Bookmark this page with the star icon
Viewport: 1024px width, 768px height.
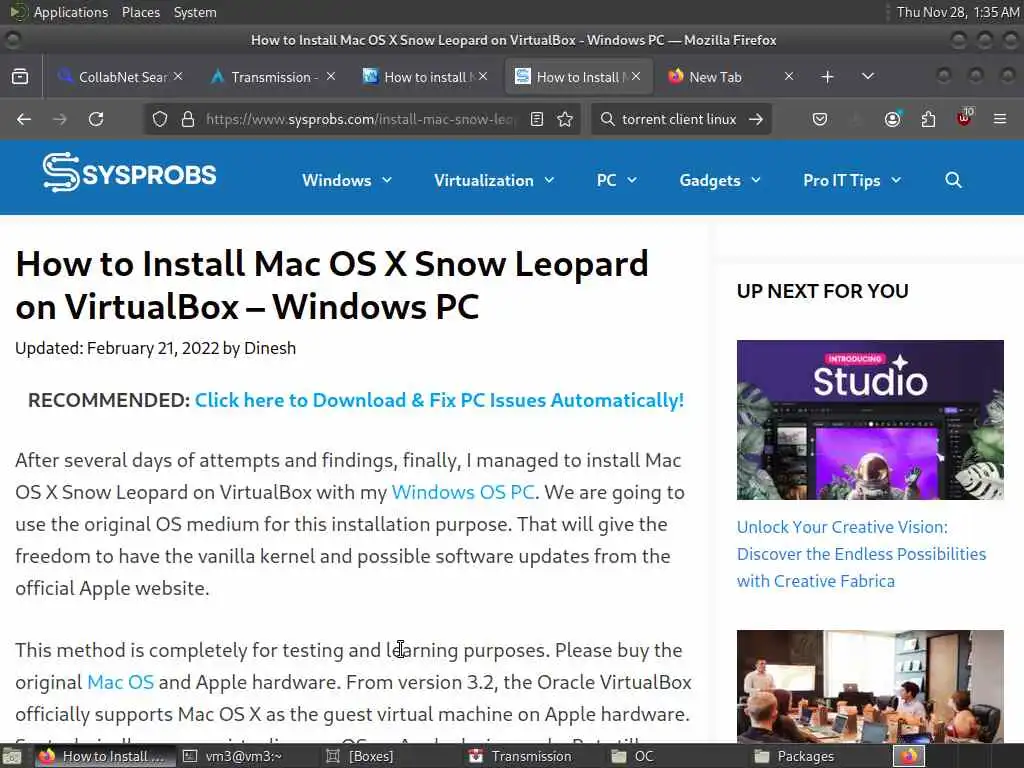point(566,119)
